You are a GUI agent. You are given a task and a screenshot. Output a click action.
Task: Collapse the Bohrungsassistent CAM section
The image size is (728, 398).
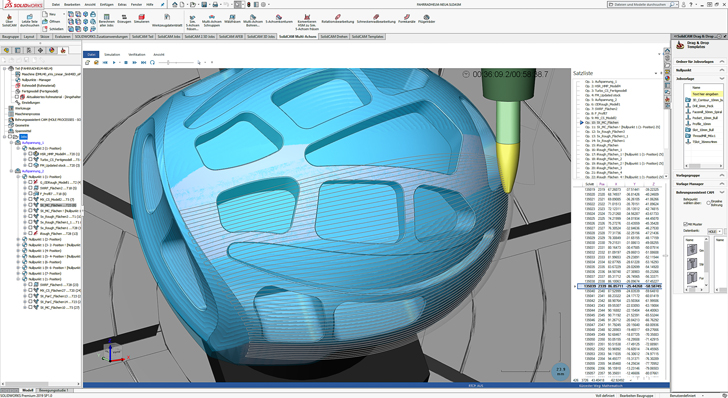point(722,192)
